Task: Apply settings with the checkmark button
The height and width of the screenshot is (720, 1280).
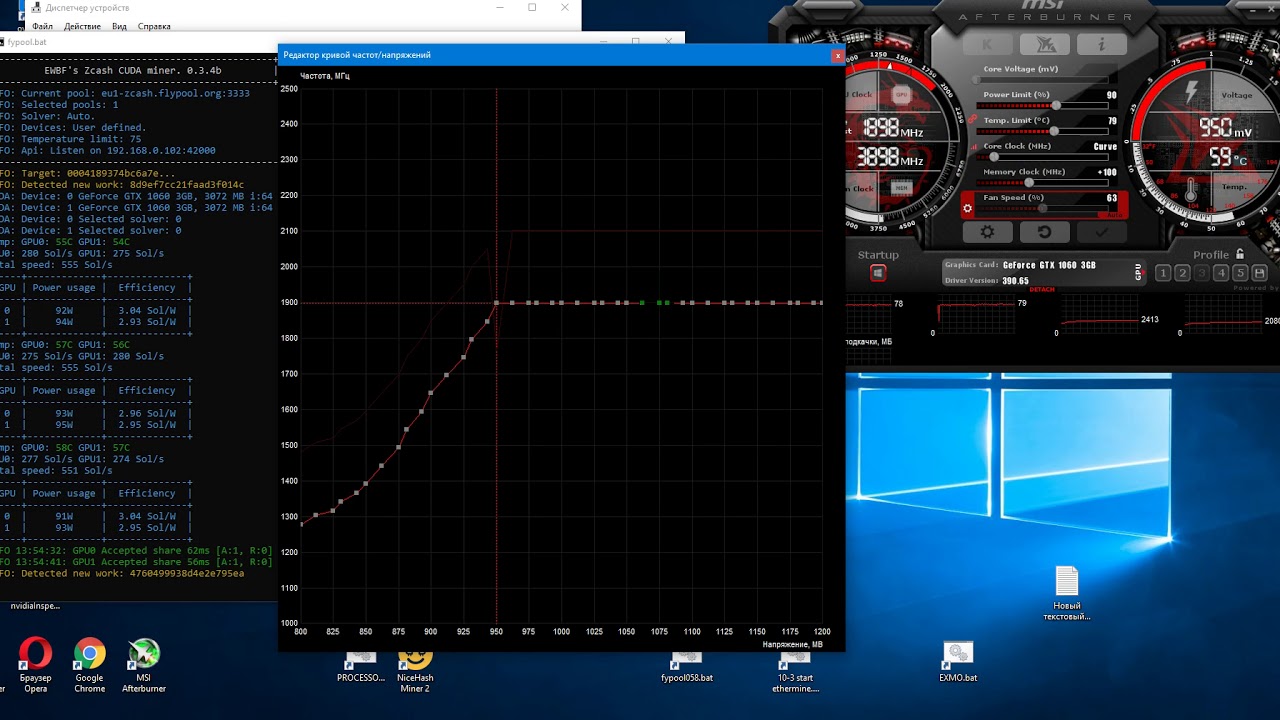Action: pos(1101,231)
